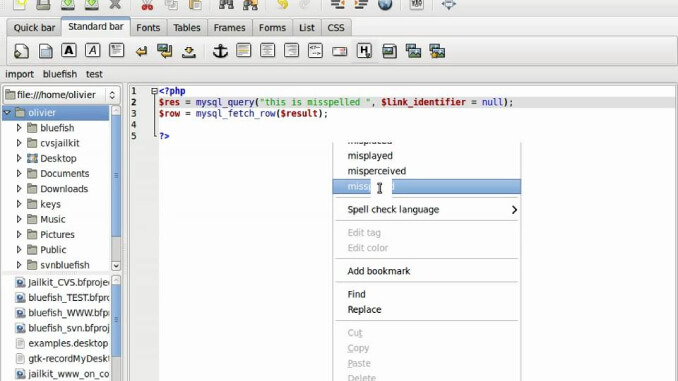Insert a paragraph tag via the Paragraph icon
Image resolution: width=678 pixels, height=381 pixels.
click(116, 51)
